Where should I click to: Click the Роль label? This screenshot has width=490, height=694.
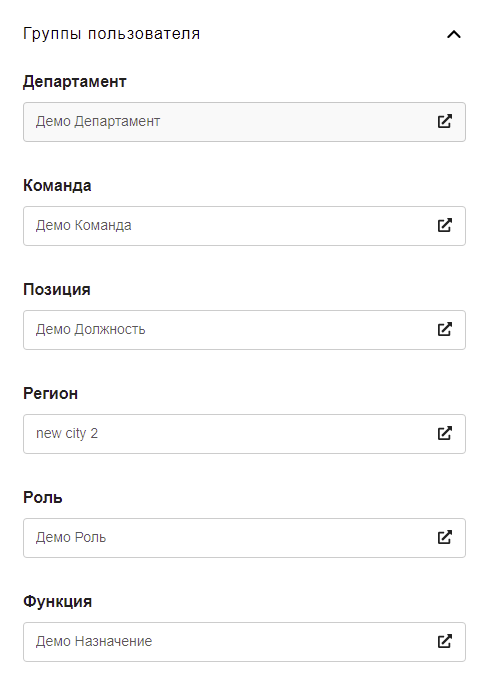point(42,497)
